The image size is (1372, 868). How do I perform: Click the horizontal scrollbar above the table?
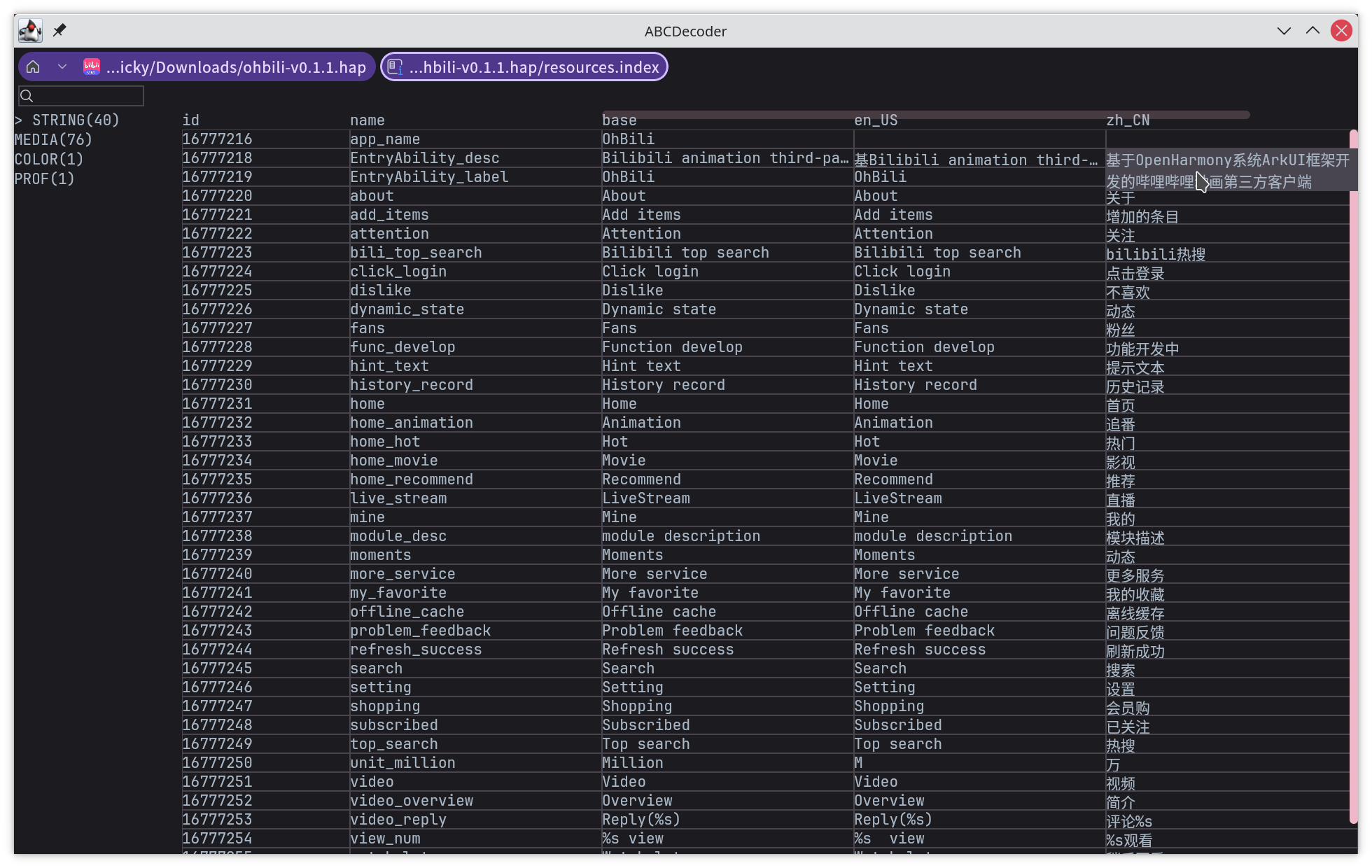pos(925,113)
